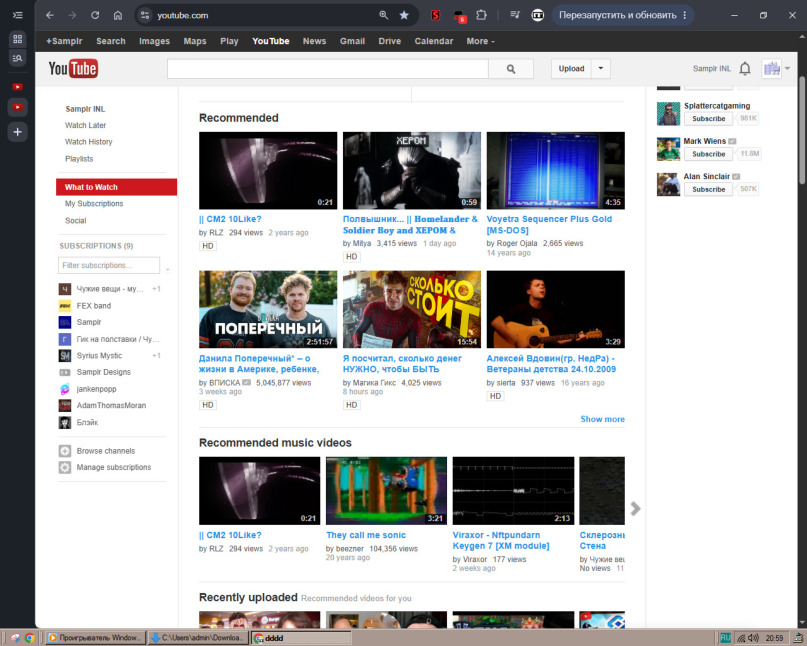Open Playlists in sidebar

coord(79,159)
